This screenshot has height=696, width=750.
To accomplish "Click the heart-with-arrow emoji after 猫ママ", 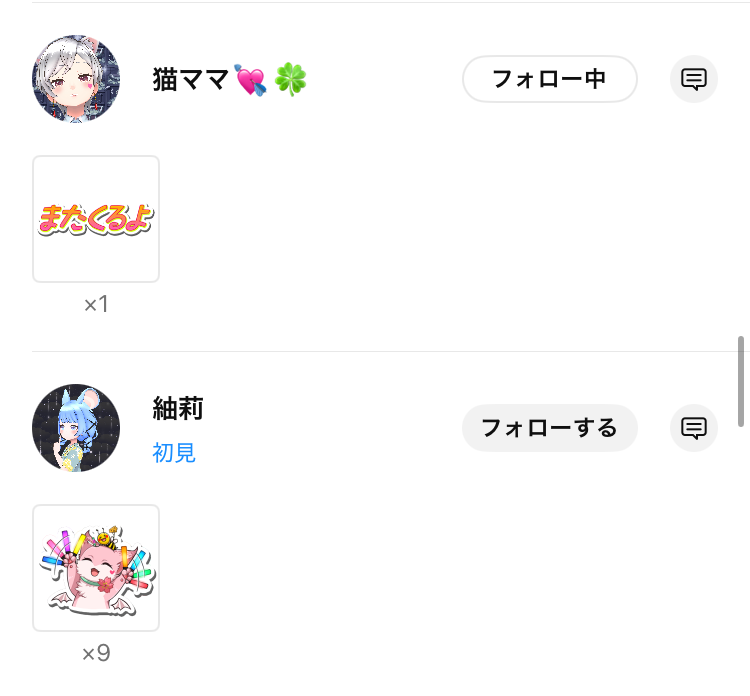I will (x=250, y=80).
